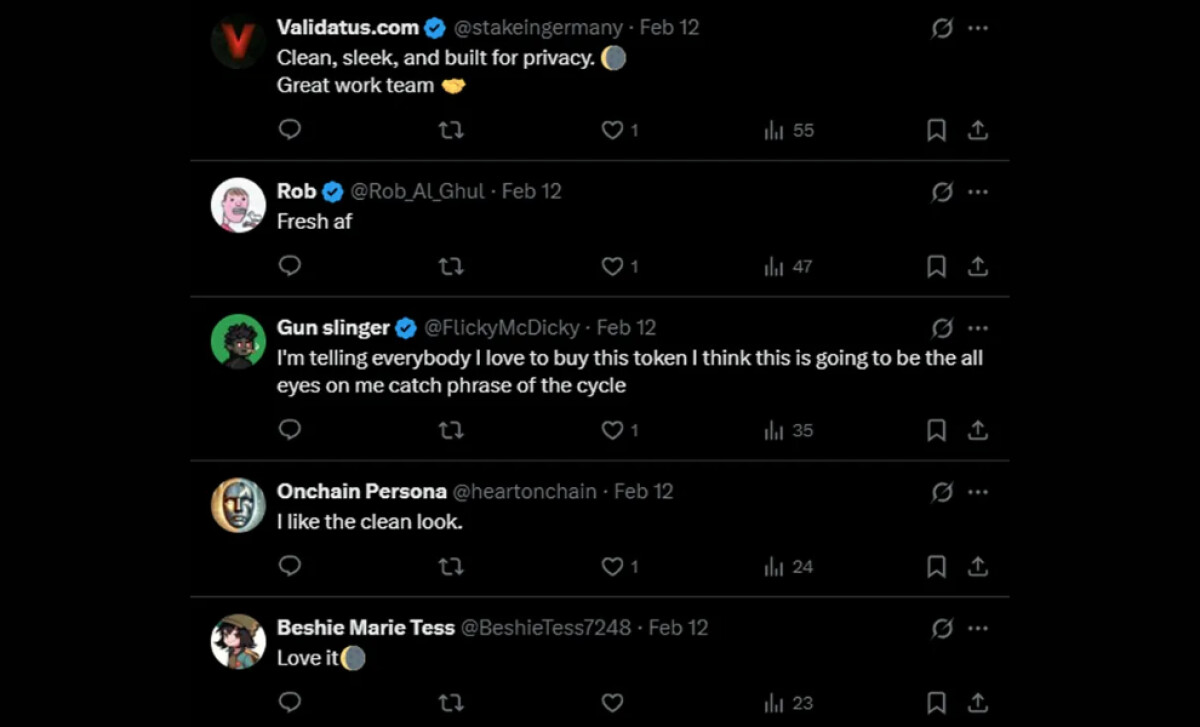1200x727 pixels.
Task: Bookmark Onchain Persona's tweet
Action: pos(936,567)
